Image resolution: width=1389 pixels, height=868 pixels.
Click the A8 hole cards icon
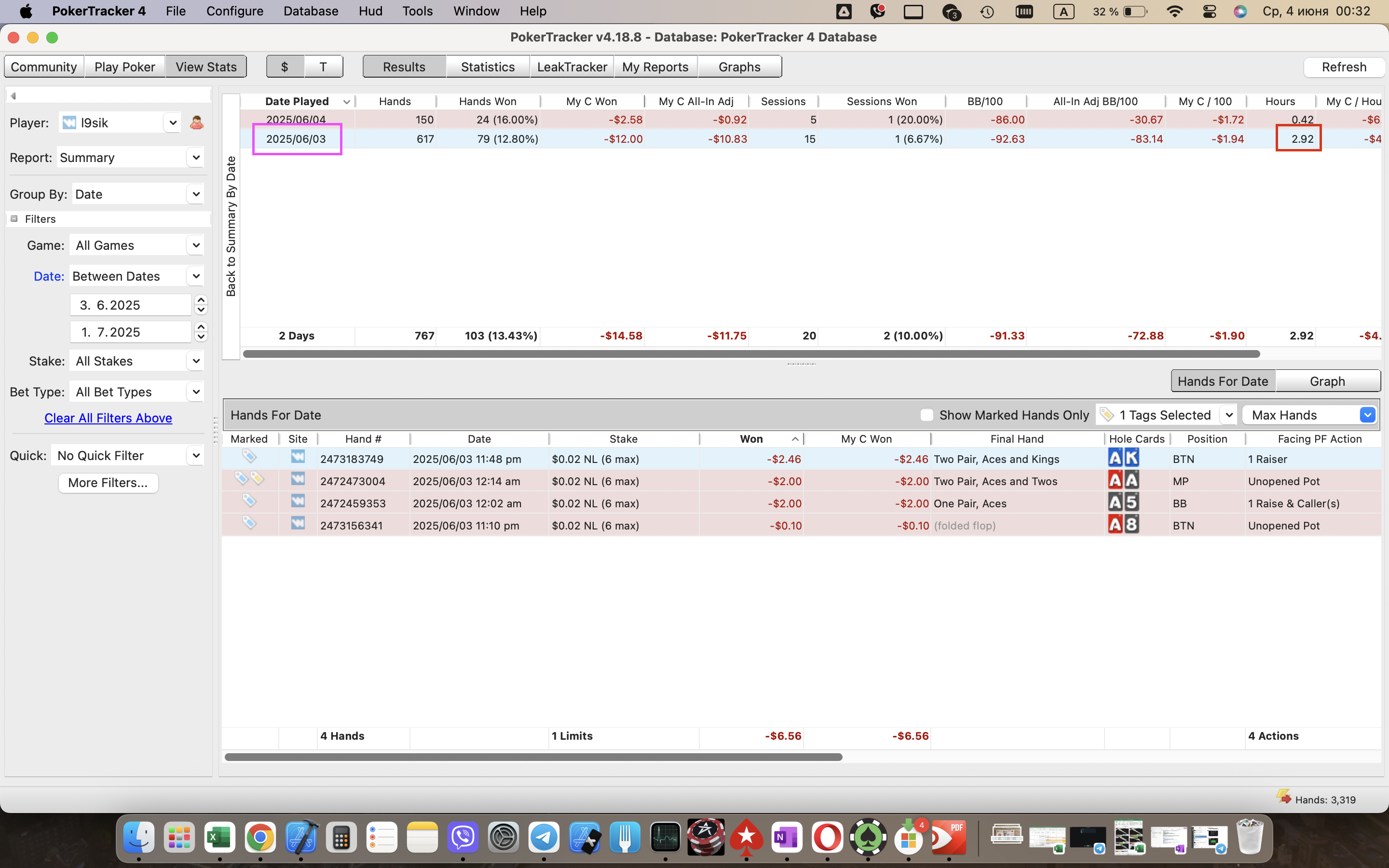pos(1123,524)
